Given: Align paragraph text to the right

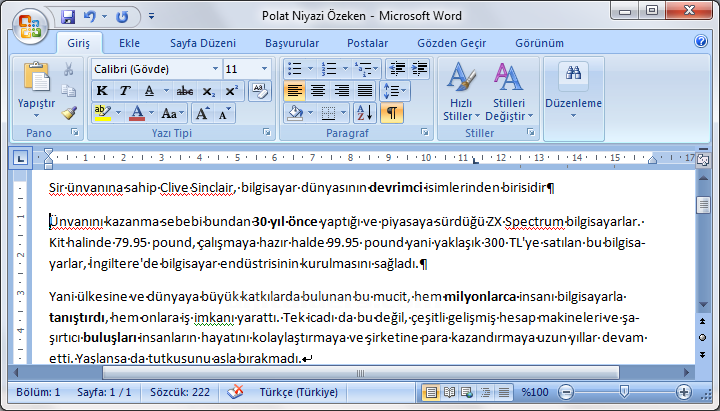Looking at the screenshot, I should pos(341,91).
